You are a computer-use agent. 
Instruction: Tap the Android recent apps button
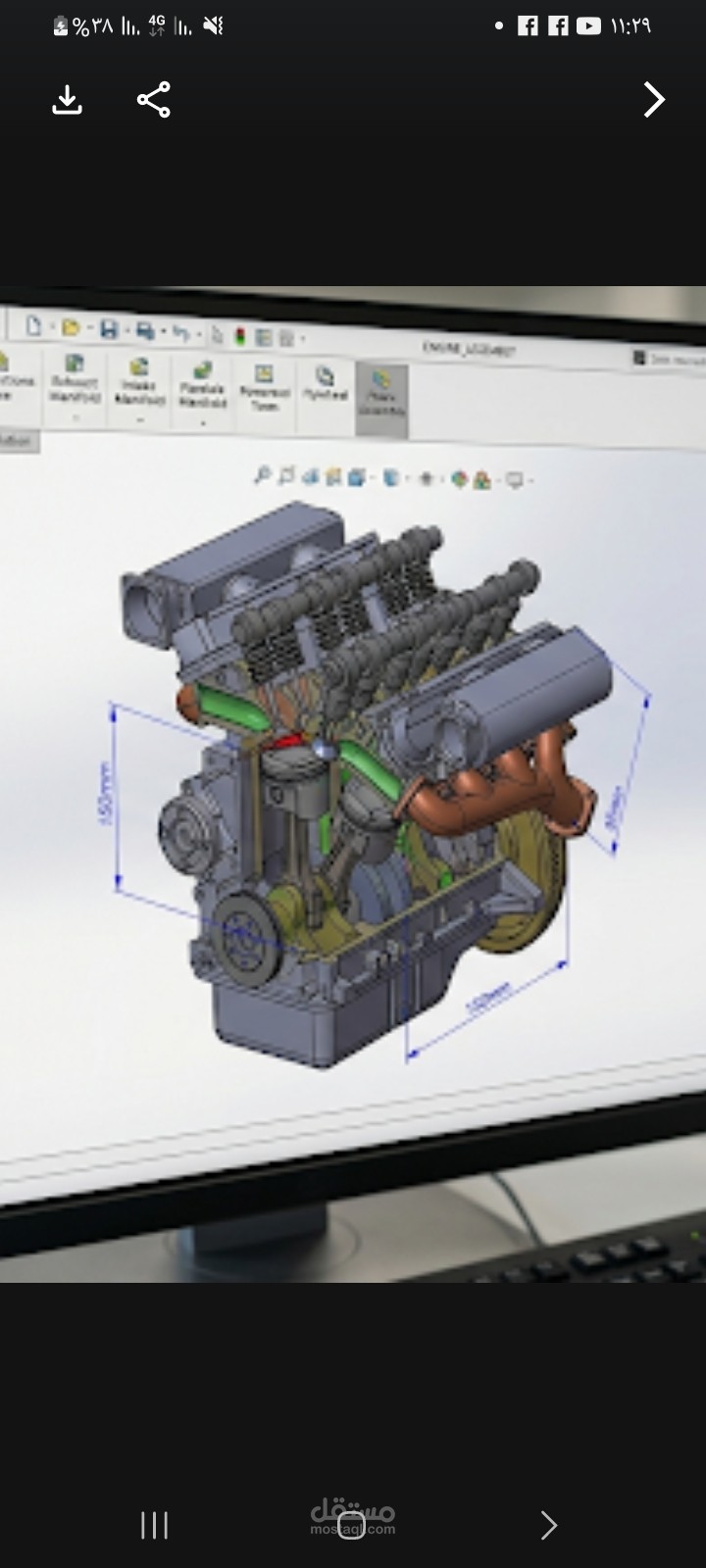pyautogui.click(x=154, y=1525)
